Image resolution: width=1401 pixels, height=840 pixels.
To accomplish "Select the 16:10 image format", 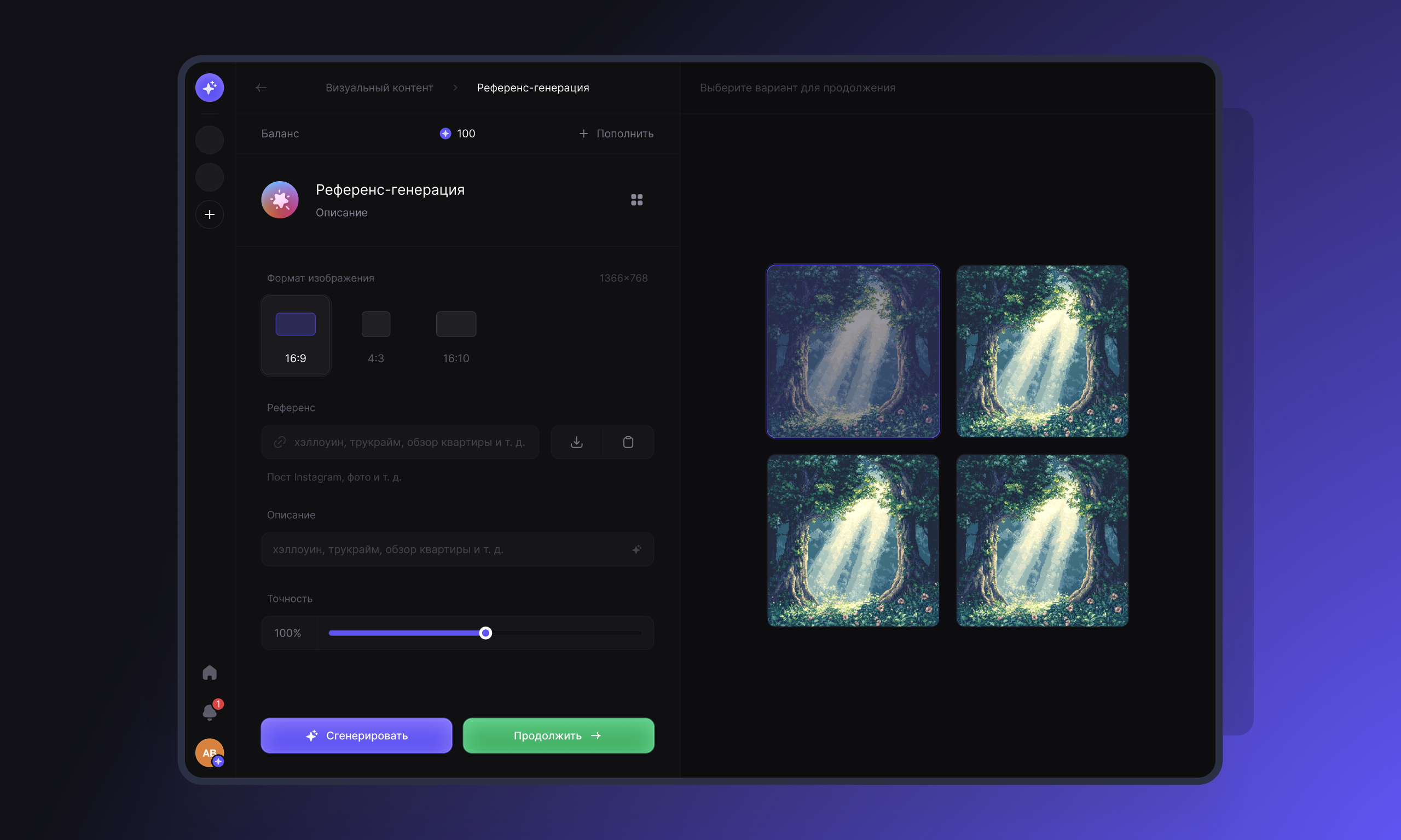I will point(456,335).
